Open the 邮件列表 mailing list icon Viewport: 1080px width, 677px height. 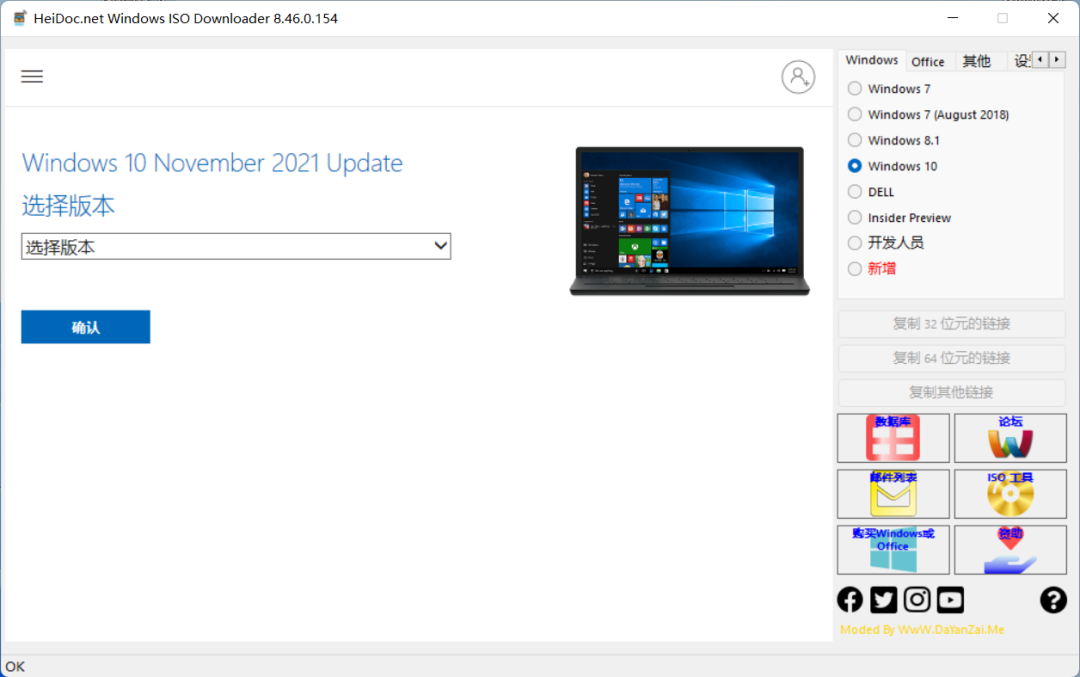coord(893,494)
